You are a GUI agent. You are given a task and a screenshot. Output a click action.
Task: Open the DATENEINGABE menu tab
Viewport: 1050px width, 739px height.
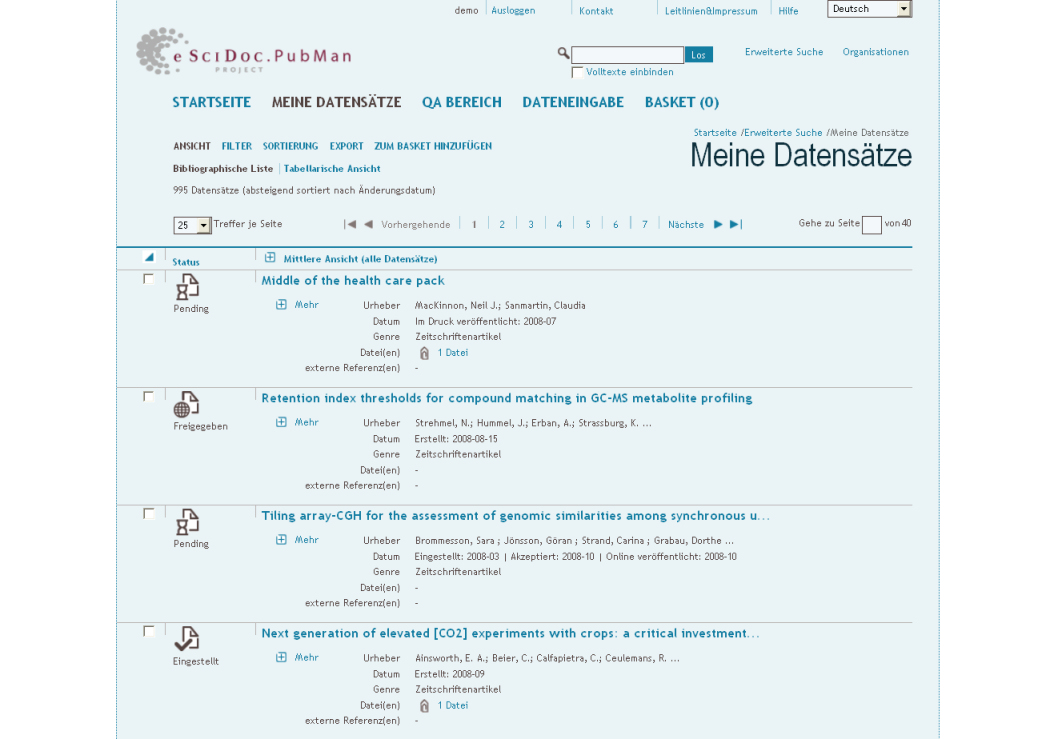coord(572,102)
